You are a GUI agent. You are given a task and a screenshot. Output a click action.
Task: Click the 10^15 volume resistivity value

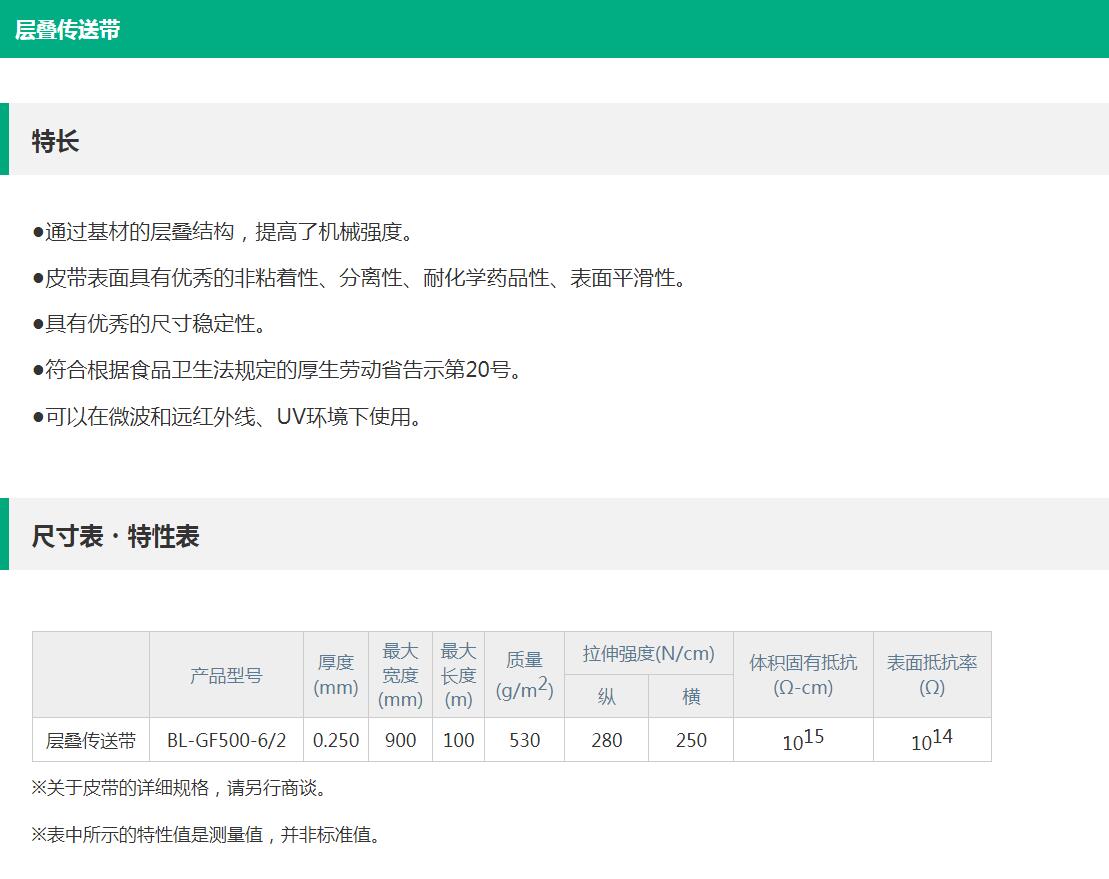coord(803,740)
